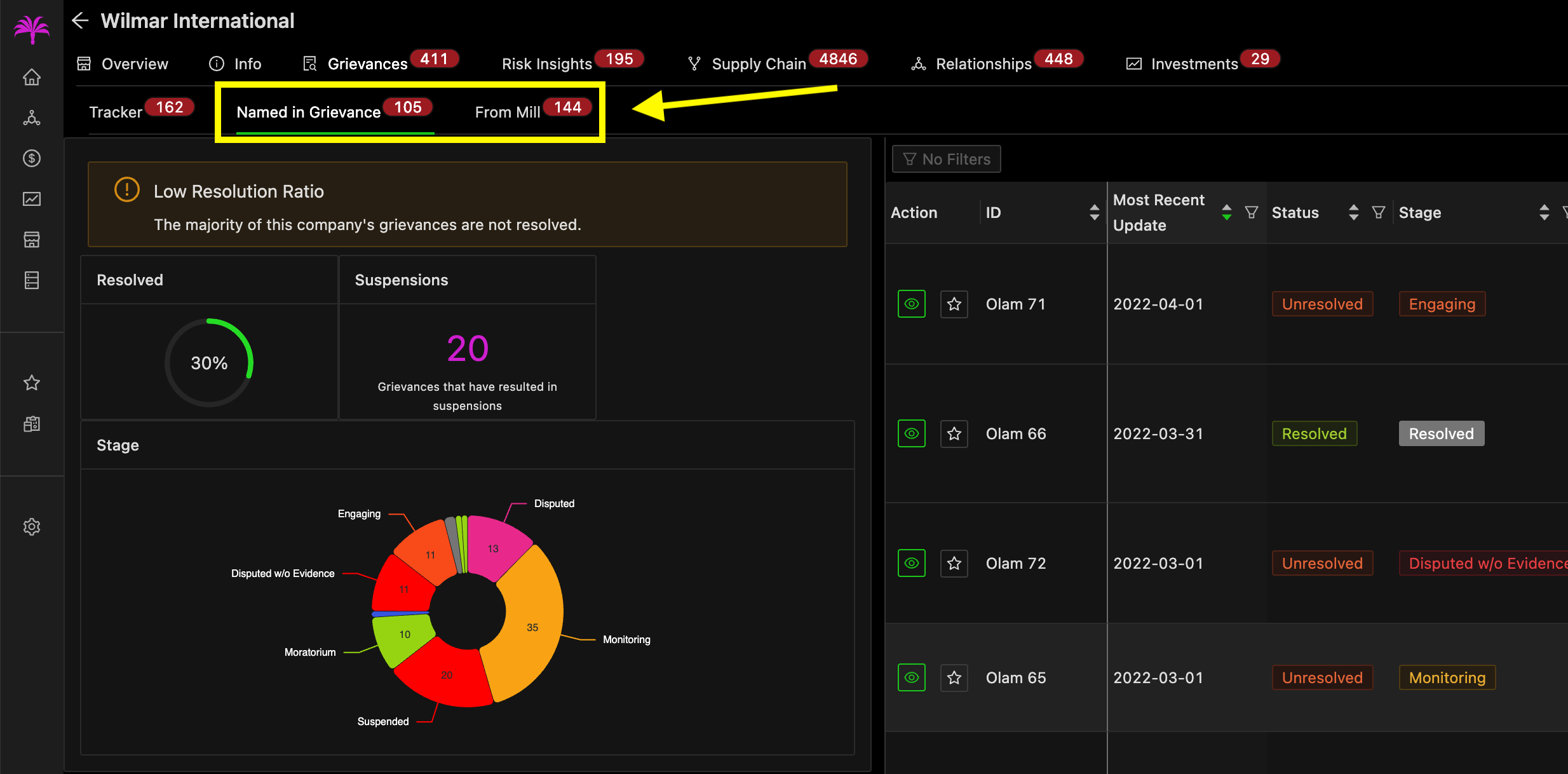
Task: Click red Suspended slice showing 20
Action: coord(447,676)
